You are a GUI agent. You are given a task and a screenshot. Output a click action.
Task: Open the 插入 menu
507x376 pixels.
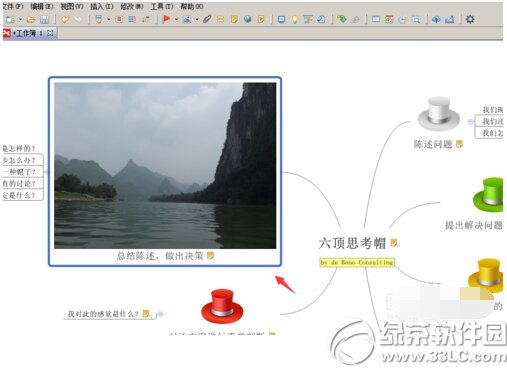[102, 6]
